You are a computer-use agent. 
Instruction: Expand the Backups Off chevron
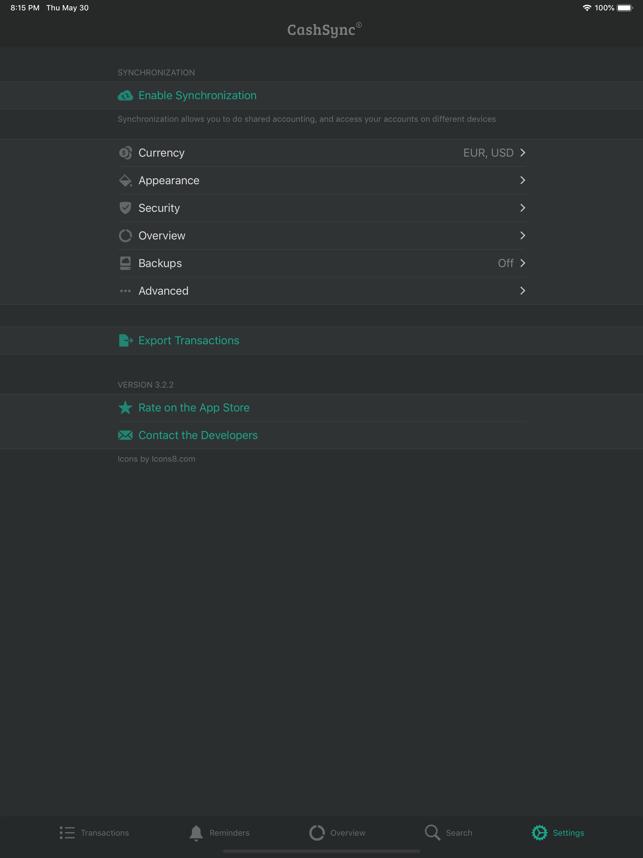[x=523, y=263]
